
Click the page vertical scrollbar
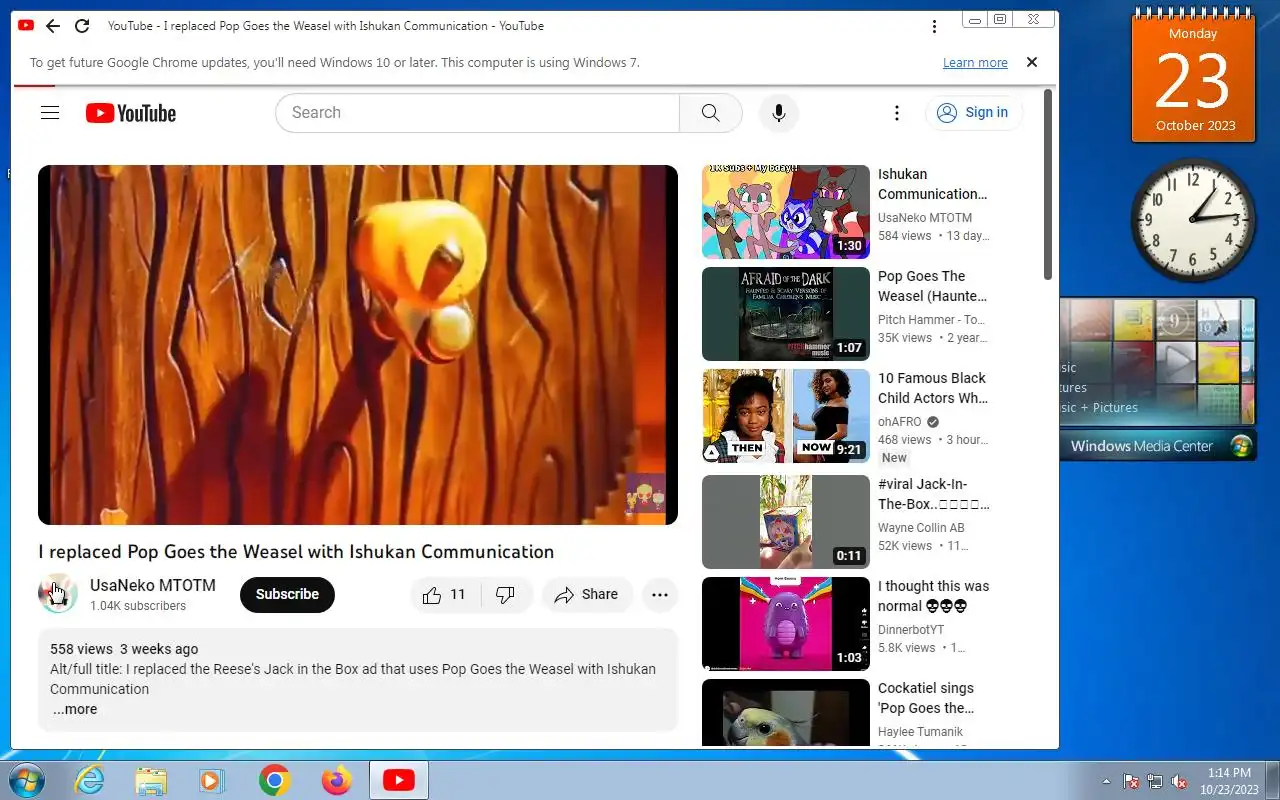point(1048,185)
